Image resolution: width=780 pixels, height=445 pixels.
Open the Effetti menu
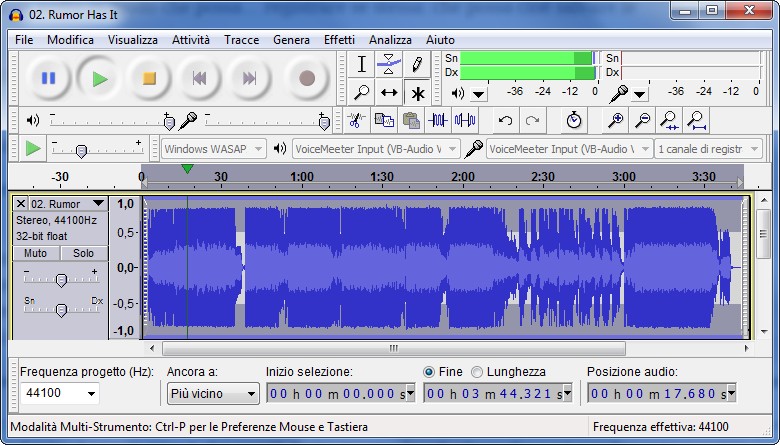[339, 40]
